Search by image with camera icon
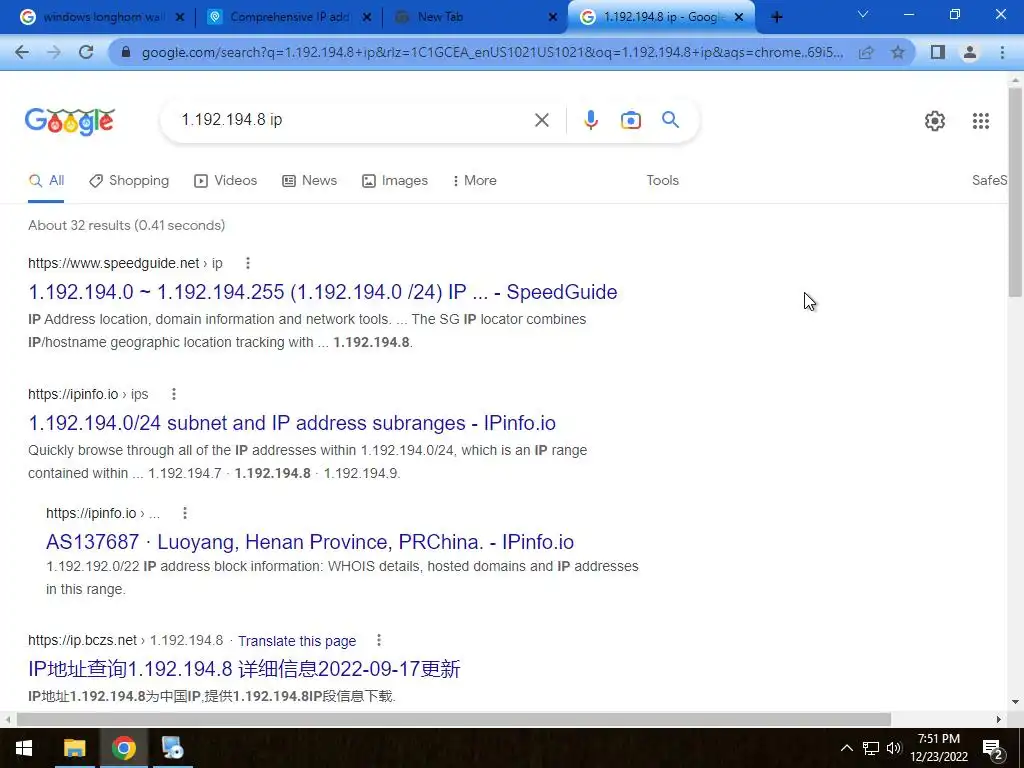This screenshot has width=1024, height=768. (x=630, y=120)
